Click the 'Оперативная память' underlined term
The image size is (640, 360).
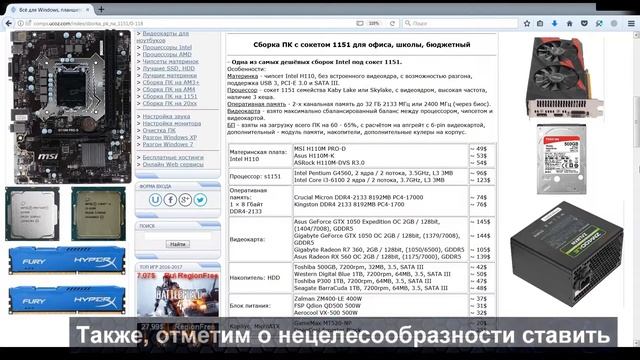click(x=257, y=104)
